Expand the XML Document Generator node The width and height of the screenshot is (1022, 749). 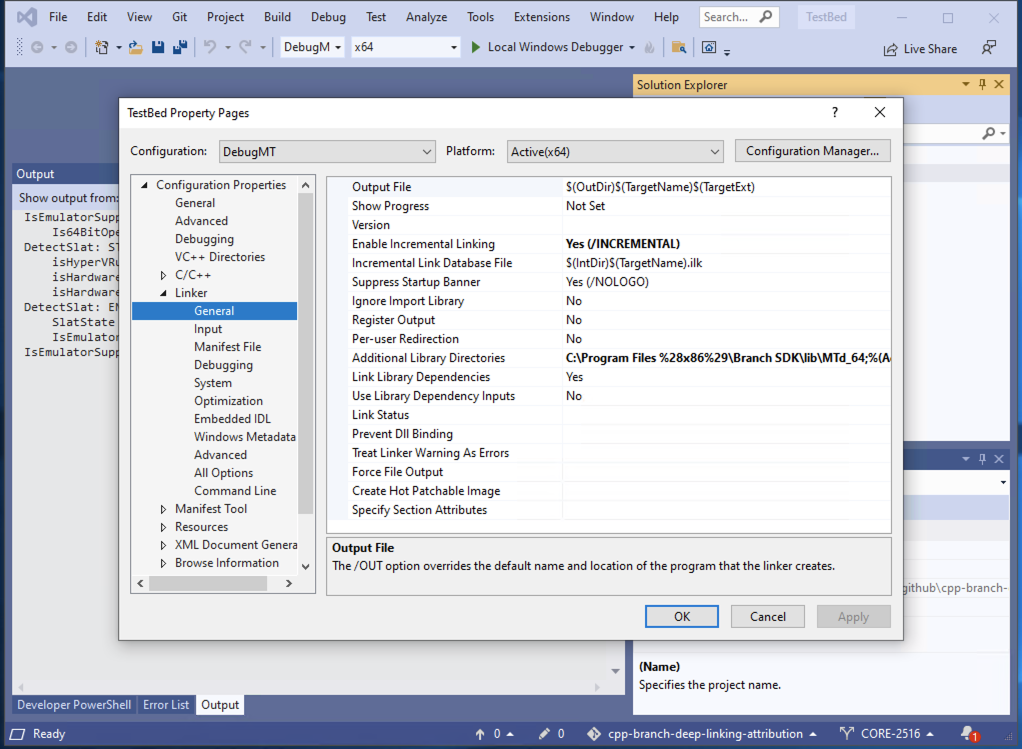tap(163, 545)
